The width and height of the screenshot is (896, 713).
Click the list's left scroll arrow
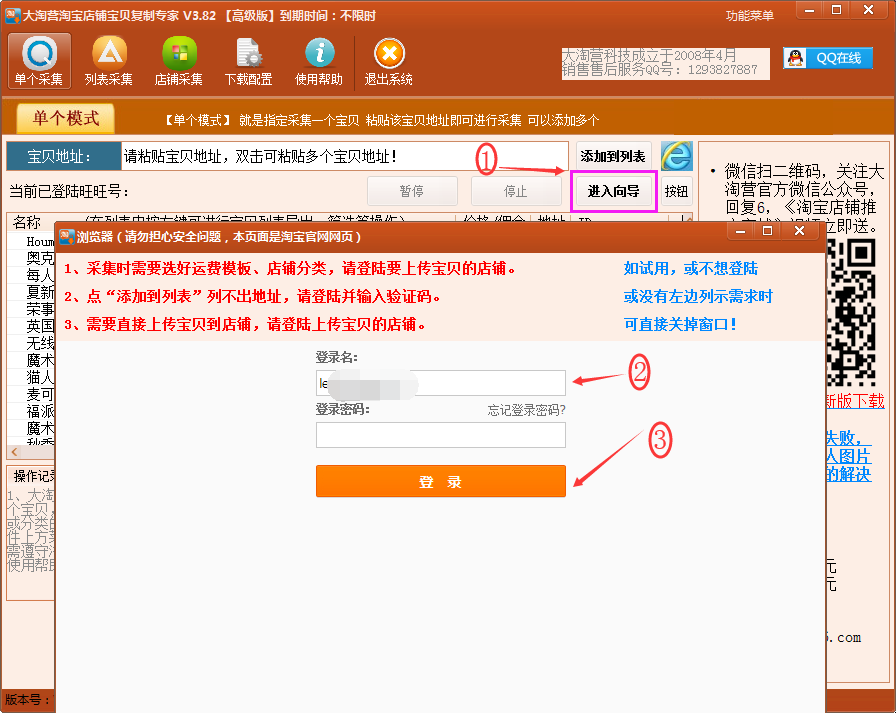click(x=14, y=452)
